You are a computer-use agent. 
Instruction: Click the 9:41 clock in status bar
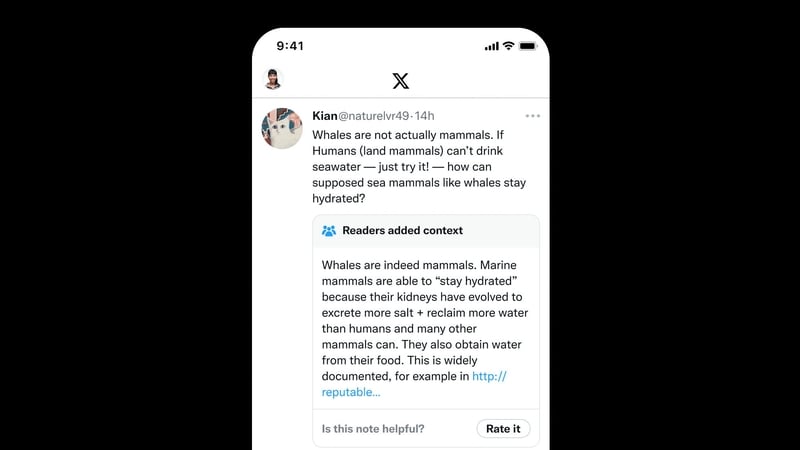coord(290,46)
